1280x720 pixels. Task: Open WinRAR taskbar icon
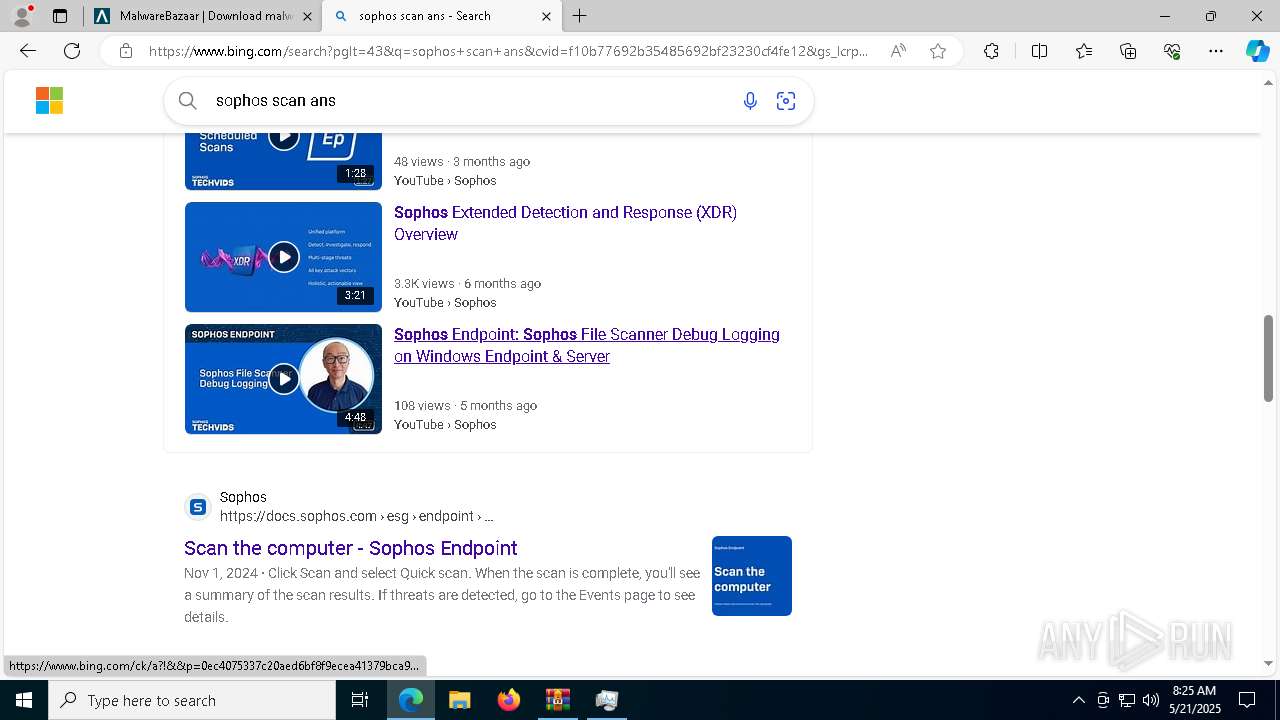557,700
